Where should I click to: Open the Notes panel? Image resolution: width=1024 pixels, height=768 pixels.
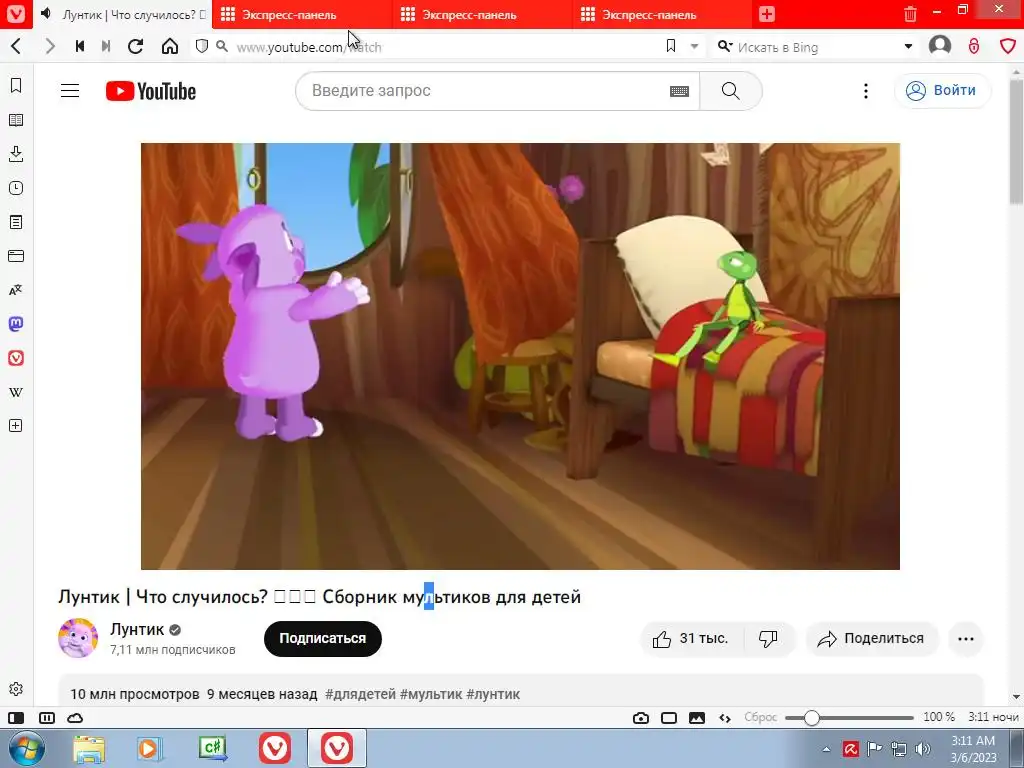pos(16,222)
